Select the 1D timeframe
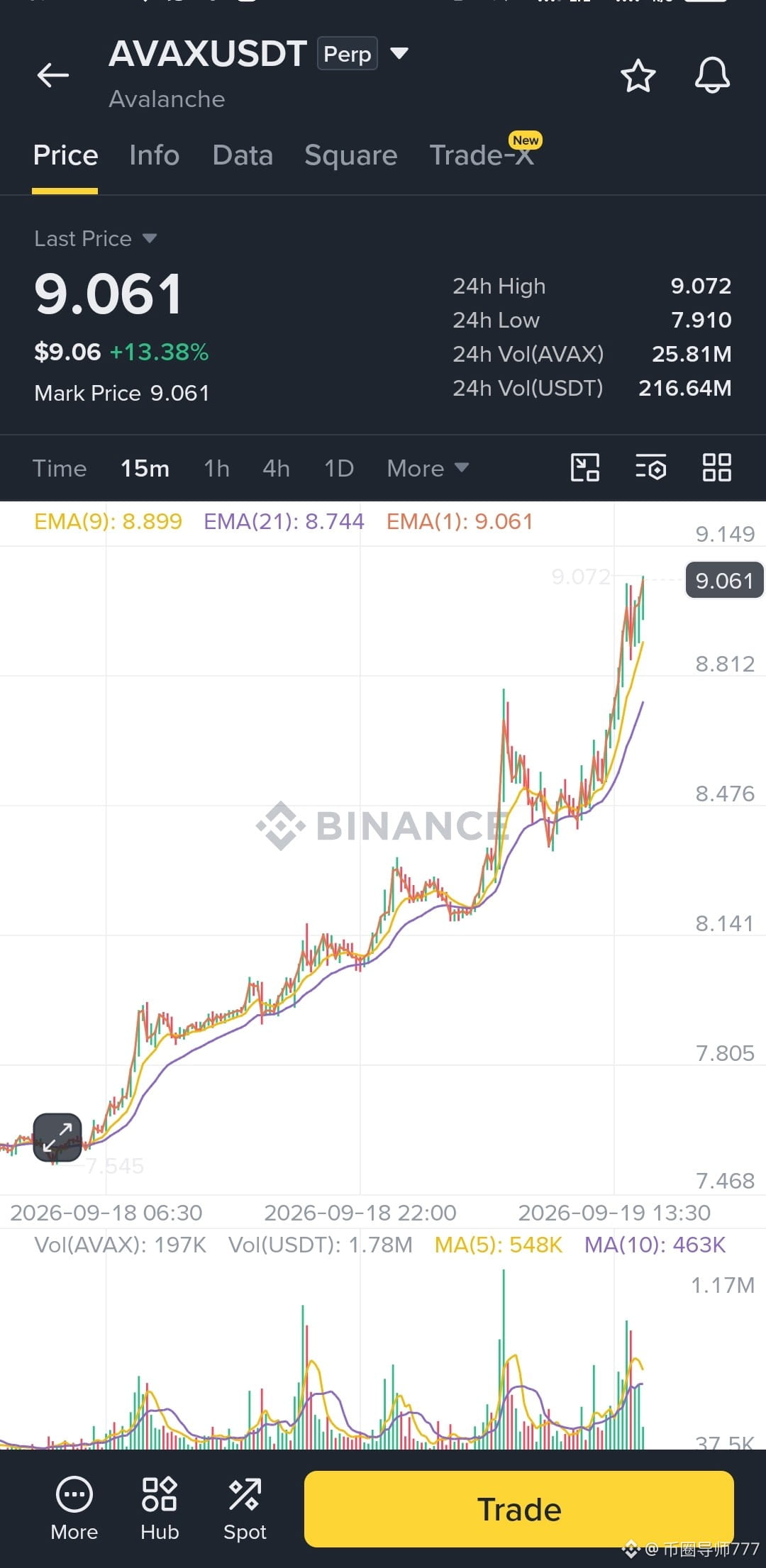The height and width of the screenshot is (1568, 766). pyautogui.click(x=339, y=468)
